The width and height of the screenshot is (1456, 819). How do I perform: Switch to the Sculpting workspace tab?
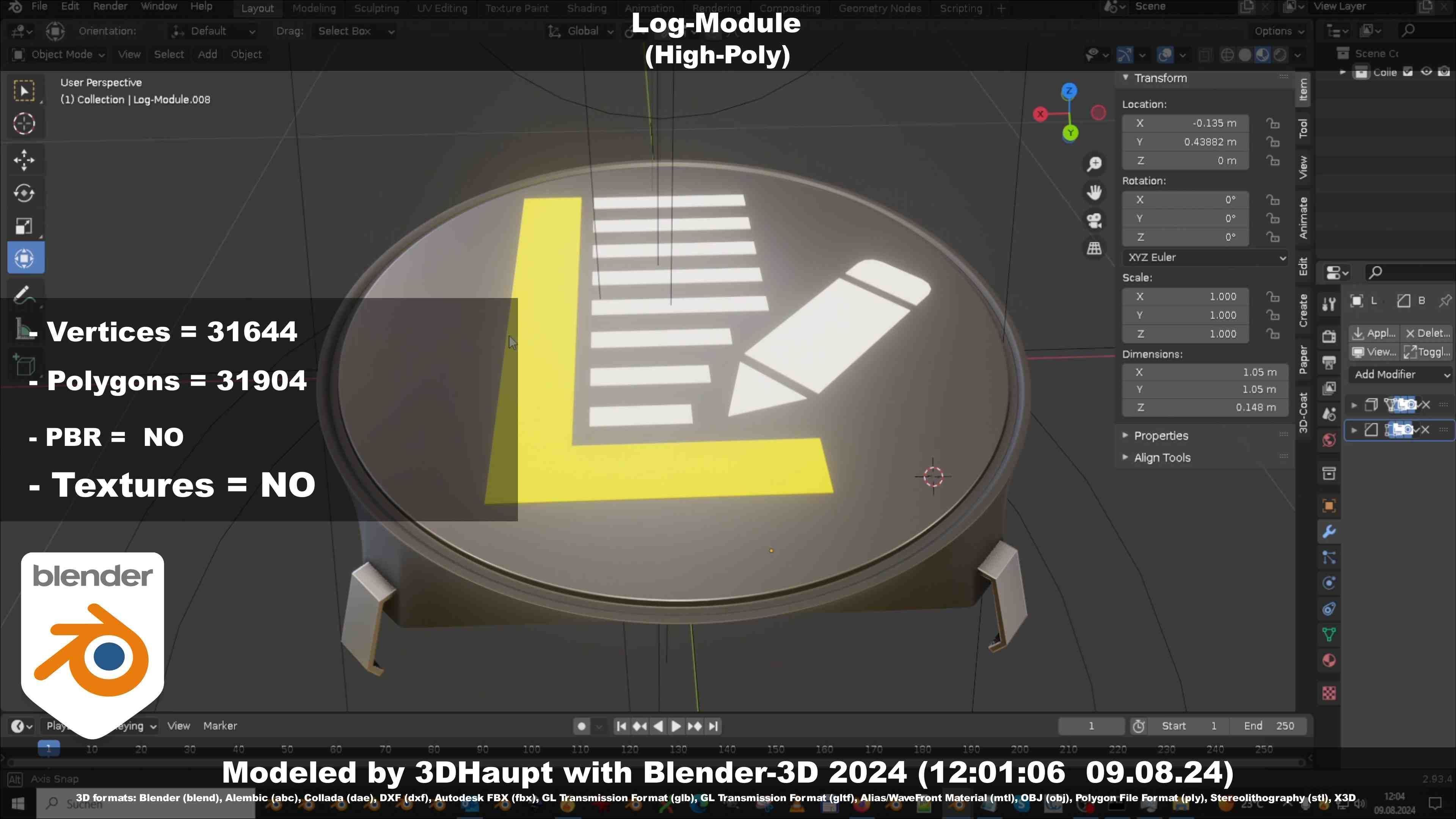point(377,8)
